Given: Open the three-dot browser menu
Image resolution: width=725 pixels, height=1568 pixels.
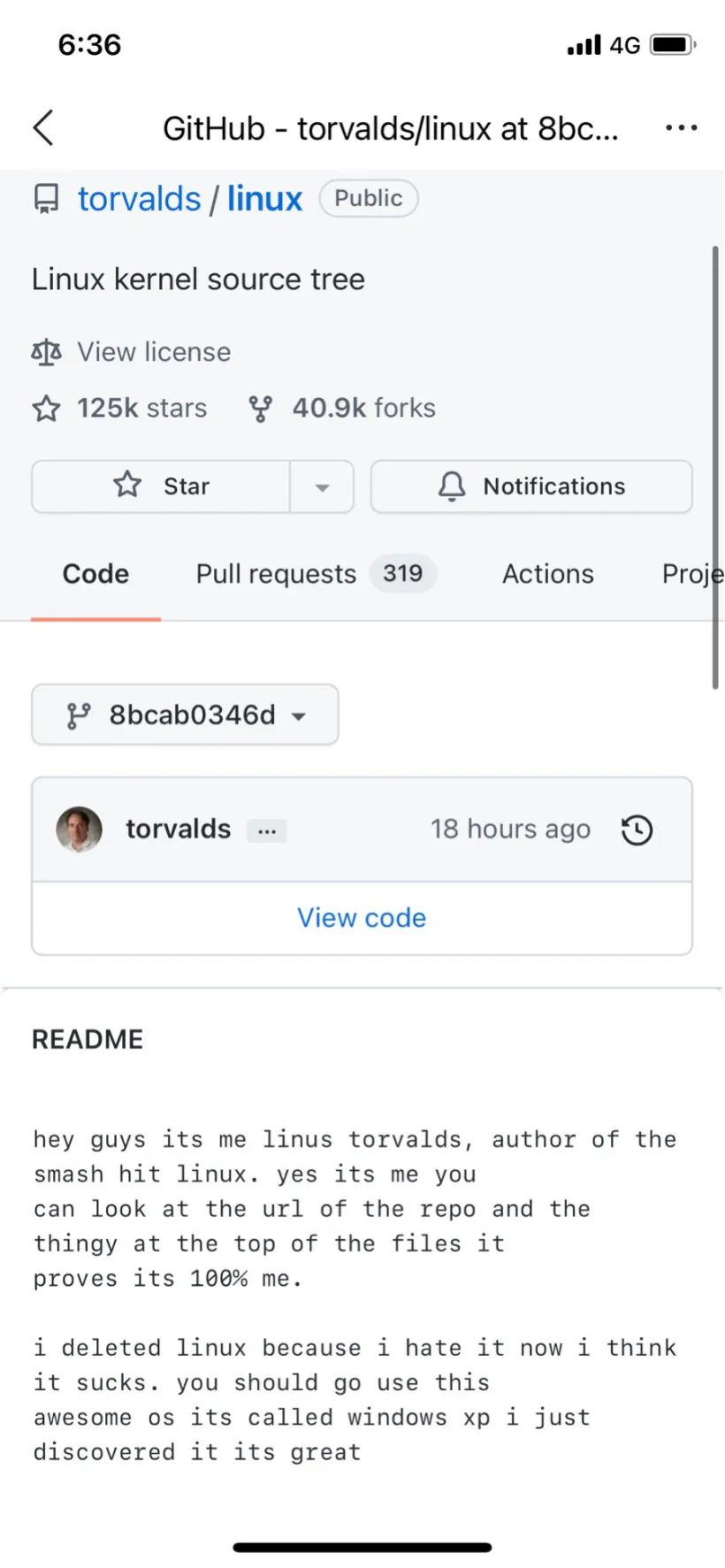Looking at the screenshot, I should click(x=681, y=128).
